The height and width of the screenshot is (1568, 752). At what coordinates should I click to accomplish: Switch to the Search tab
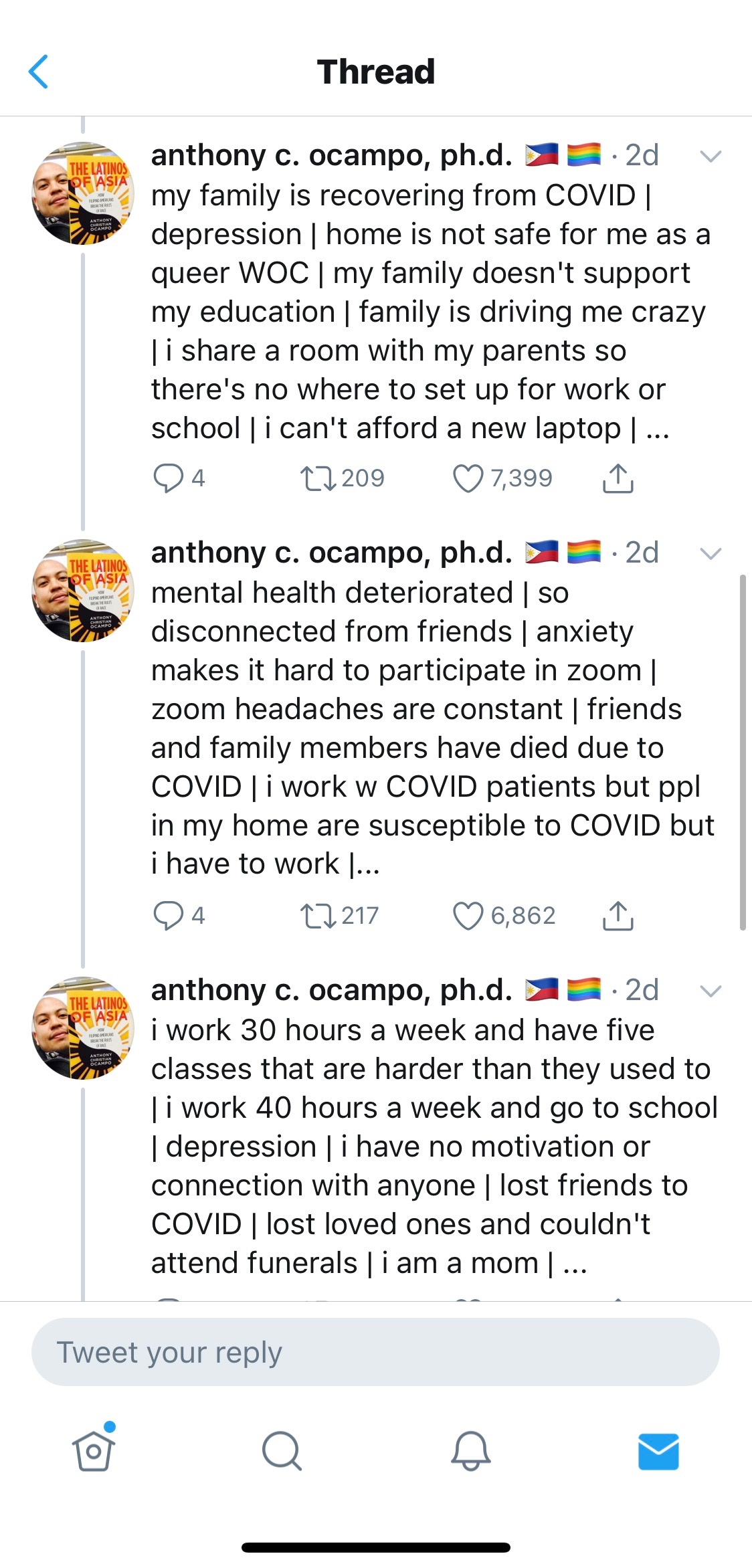pos(282,1450)
